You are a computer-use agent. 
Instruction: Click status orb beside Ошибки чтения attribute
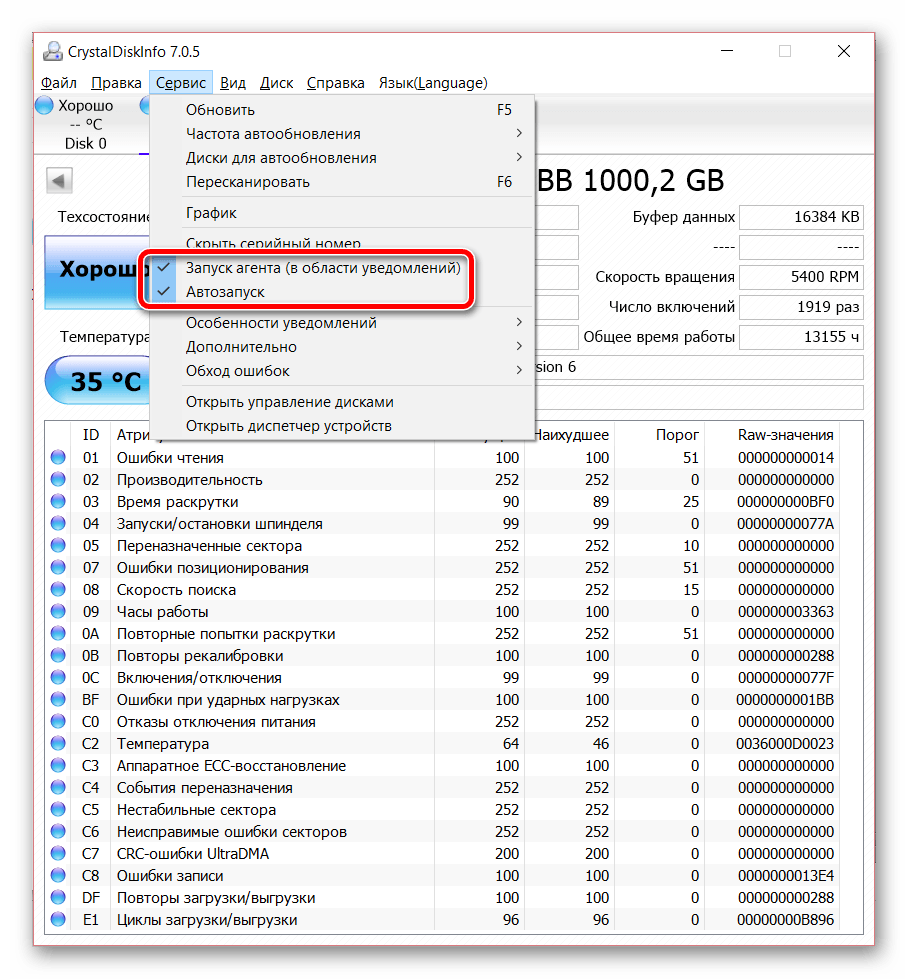pos(58,458)
